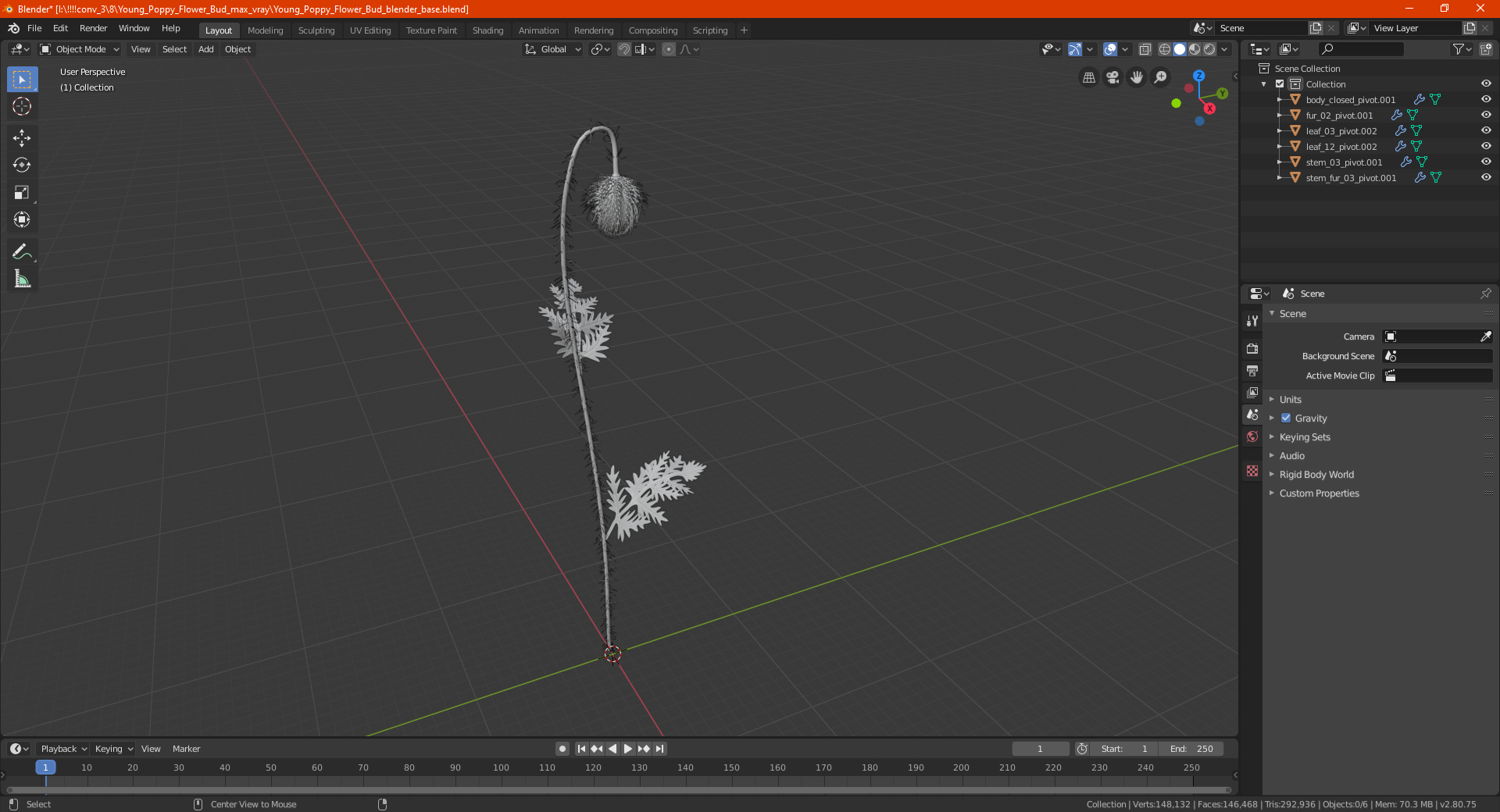This screenshot has width=1500, height=812.
Task: Toggle viewport gizmos
Action: (1075, 49)
